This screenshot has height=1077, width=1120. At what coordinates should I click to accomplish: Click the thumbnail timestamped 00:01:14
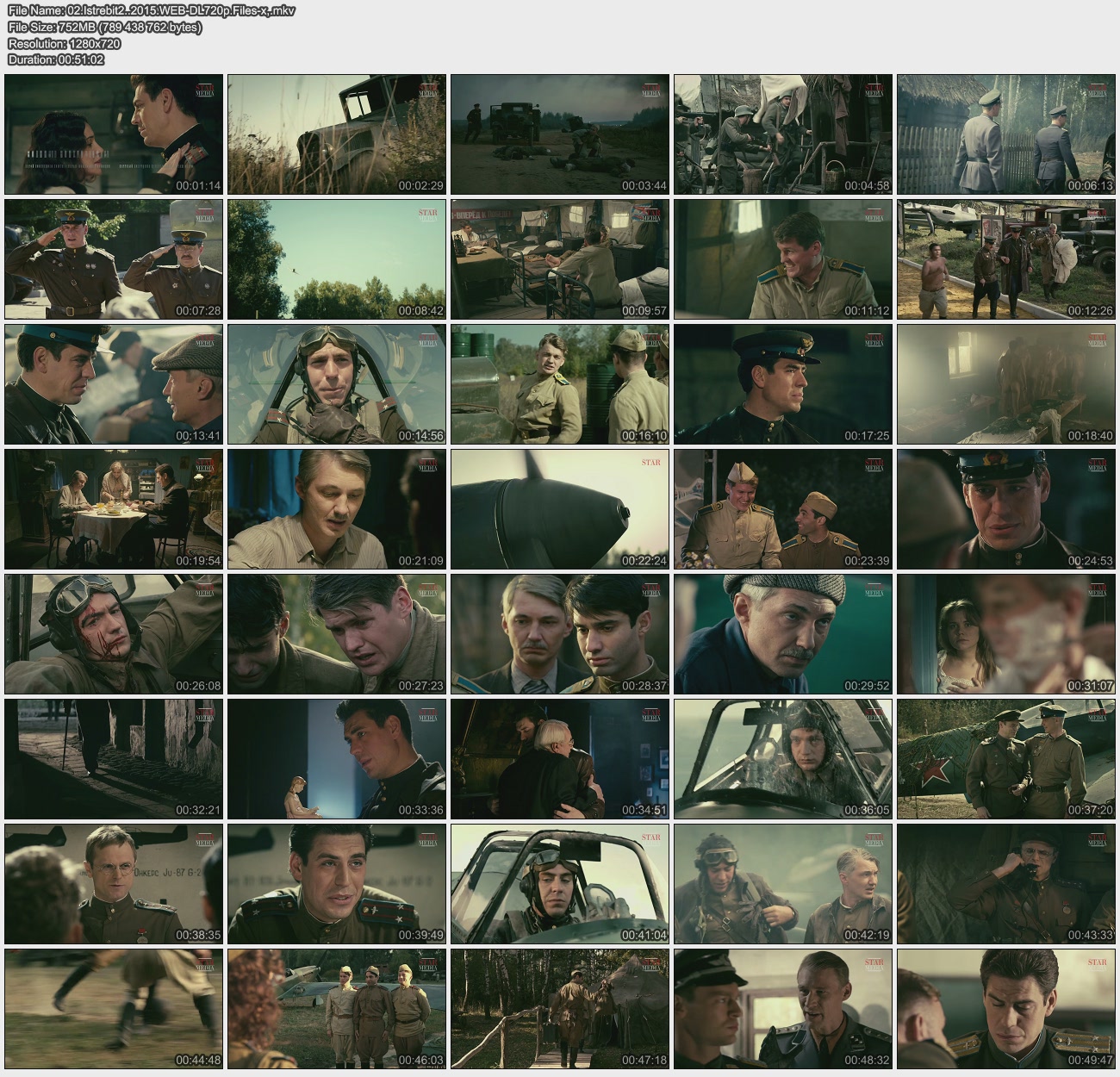click(x=114, y=134)
